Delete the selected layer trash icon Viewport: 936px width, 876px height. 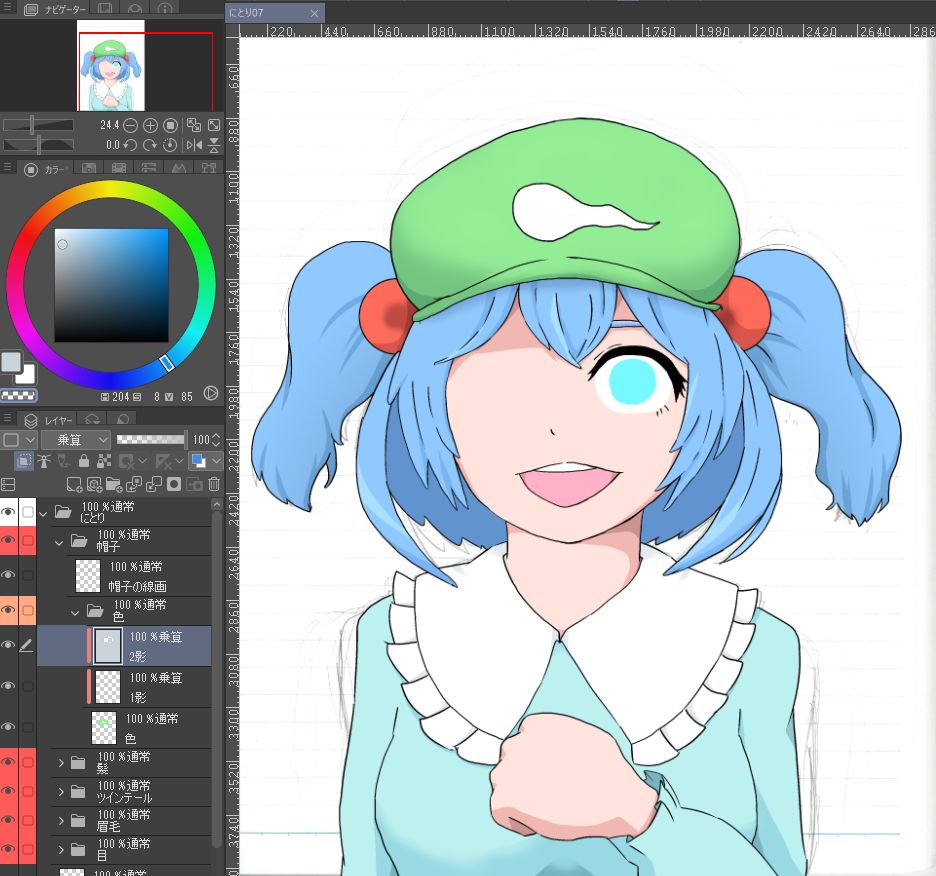pyautogui.click(x=214, y=484)
